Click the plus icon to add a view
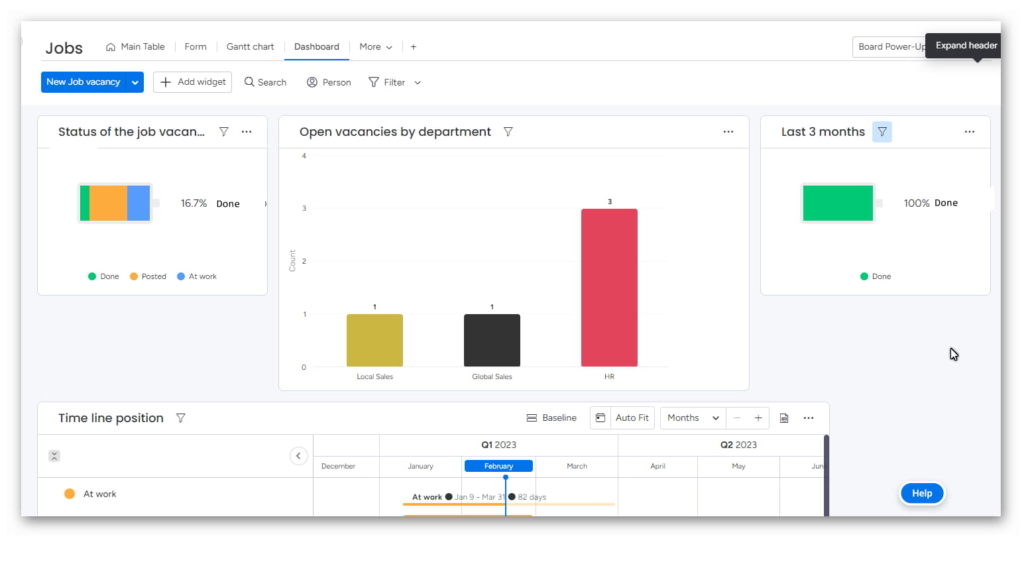 pos(413,47)
